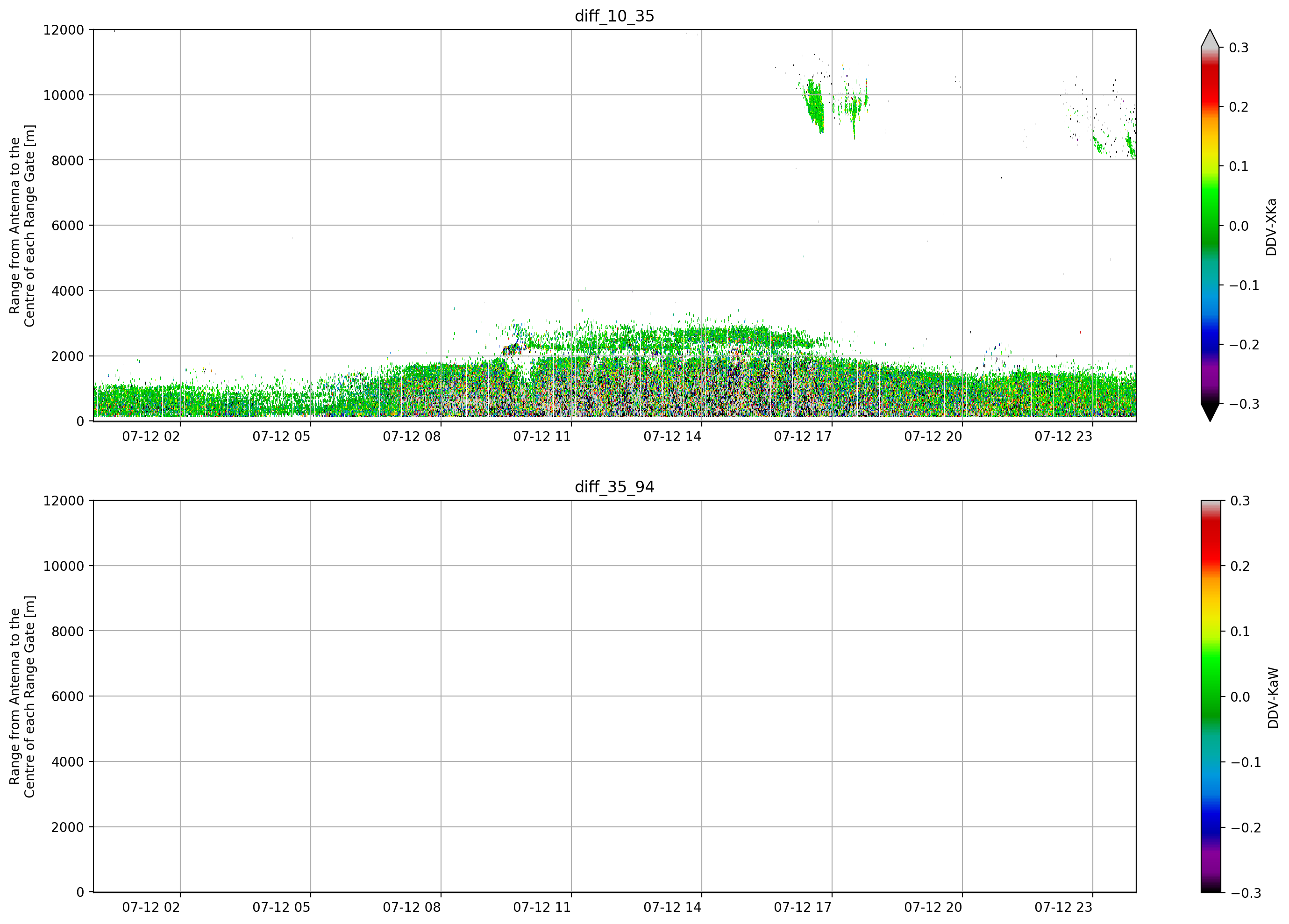1289x924 pixels.
Task: Pick the 10000 tick on diff_35_94's range axis
Action: (64, 566)
